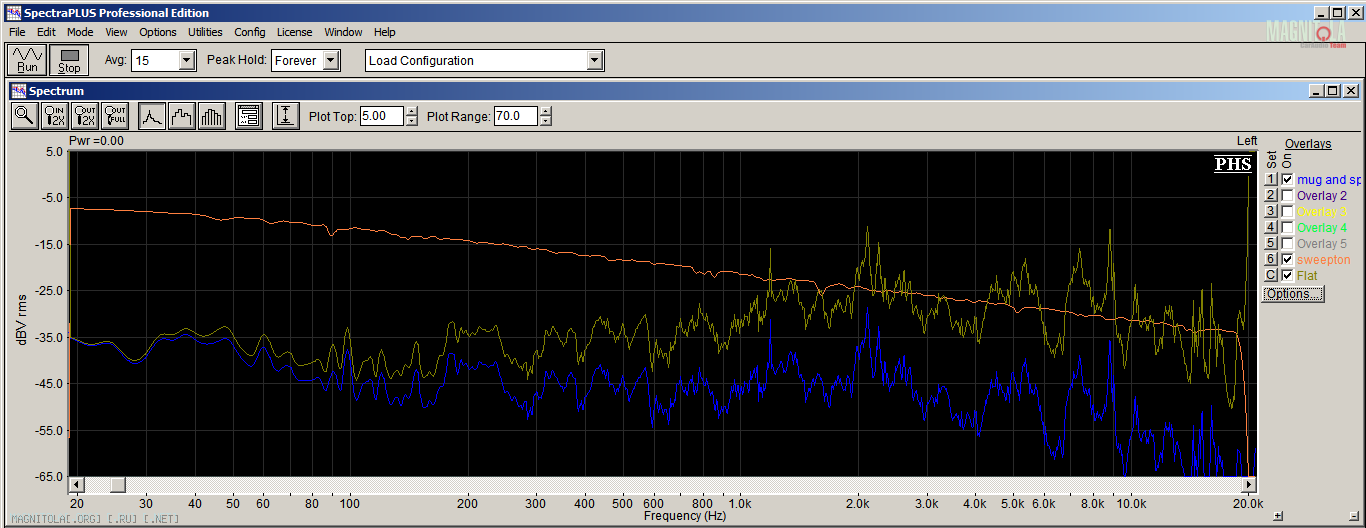Increase Plot Top with up spinner

[411, 111]
